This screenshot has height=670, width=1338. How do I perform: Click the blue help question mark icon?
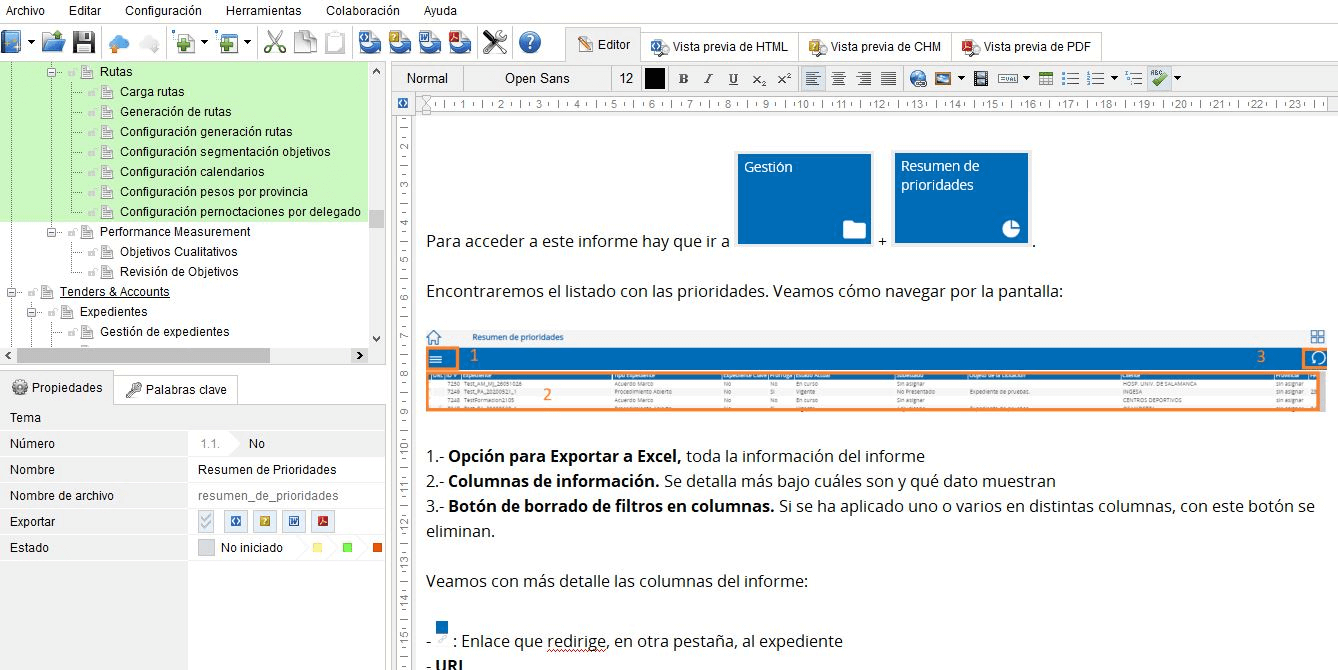pyautogui.click(x=529, y=42)
